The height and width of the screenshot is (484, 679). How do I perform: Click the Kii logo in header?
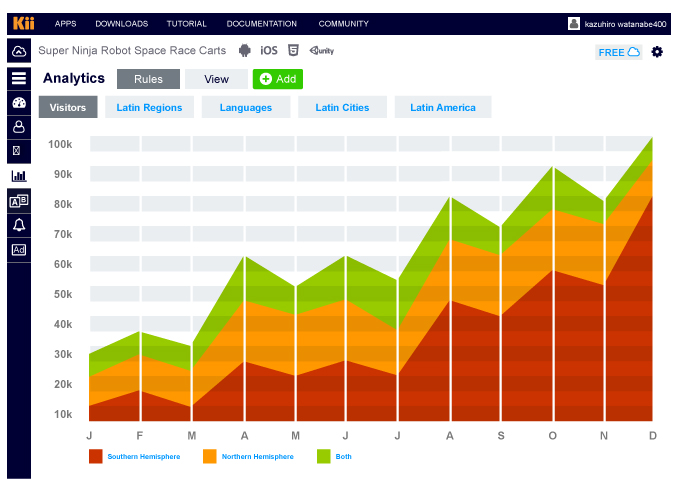pos(23,23)
